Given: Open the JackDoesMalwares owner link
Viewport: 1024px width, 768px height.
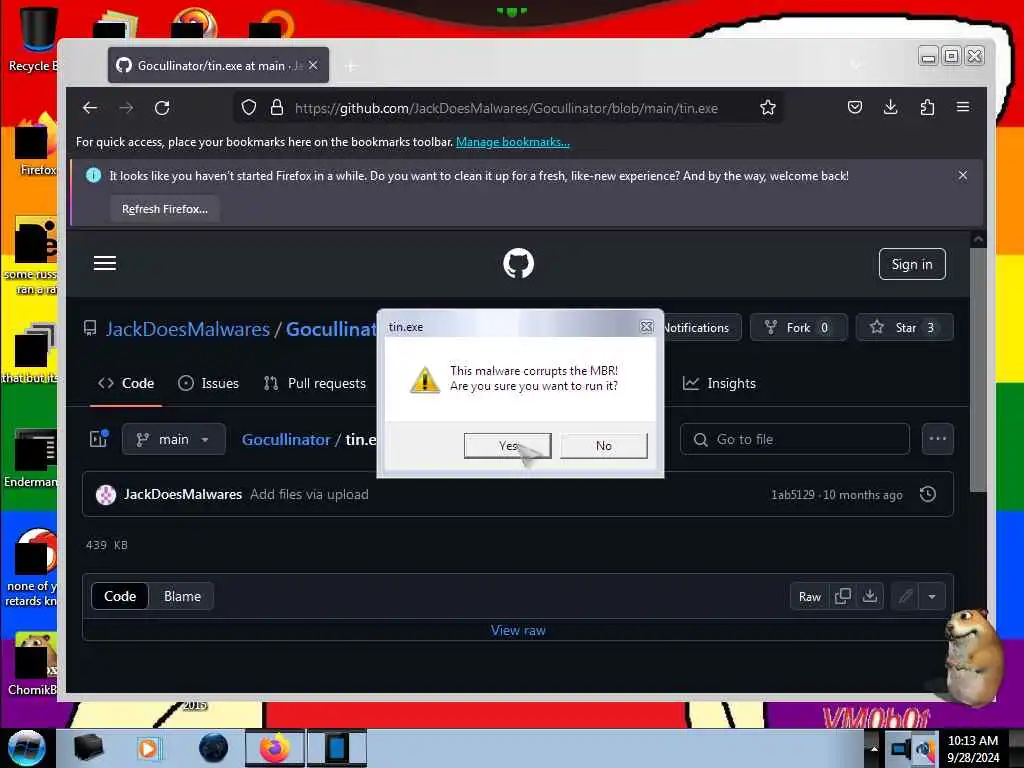Looking at the screenshot, I should (x=188, y=329).
